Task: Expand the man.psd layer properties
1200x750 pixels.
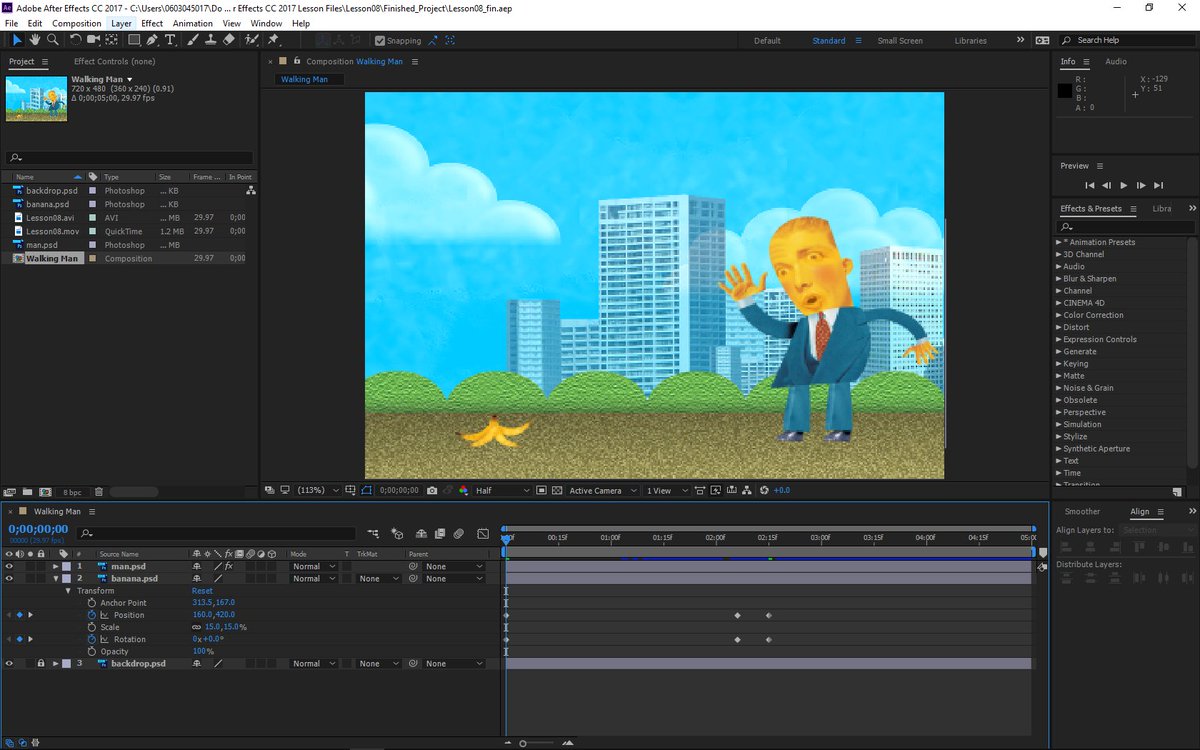Action: coord(56,566)
